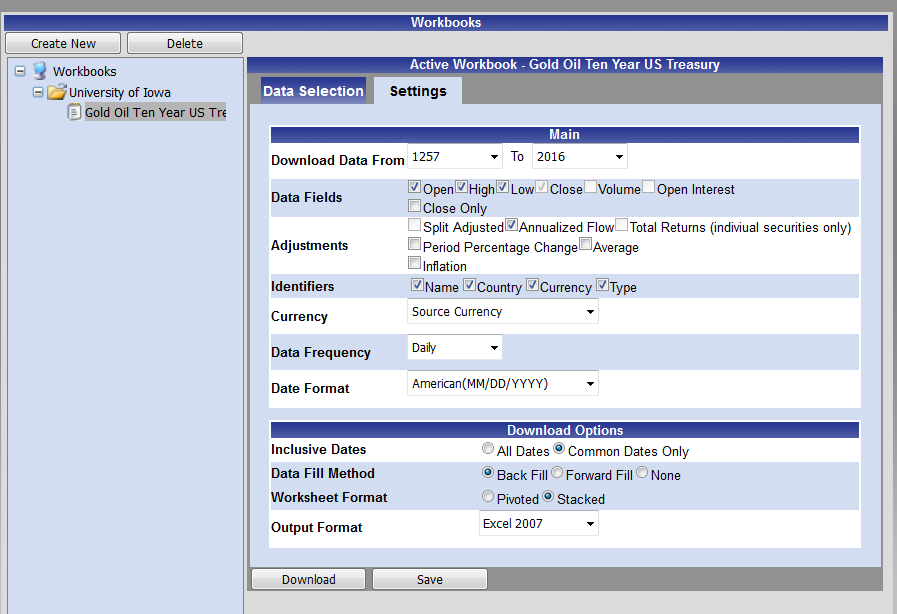Click the Workbooks root computer icon
The width and height of the screenshot is (897, 614).
coord(40,71)
